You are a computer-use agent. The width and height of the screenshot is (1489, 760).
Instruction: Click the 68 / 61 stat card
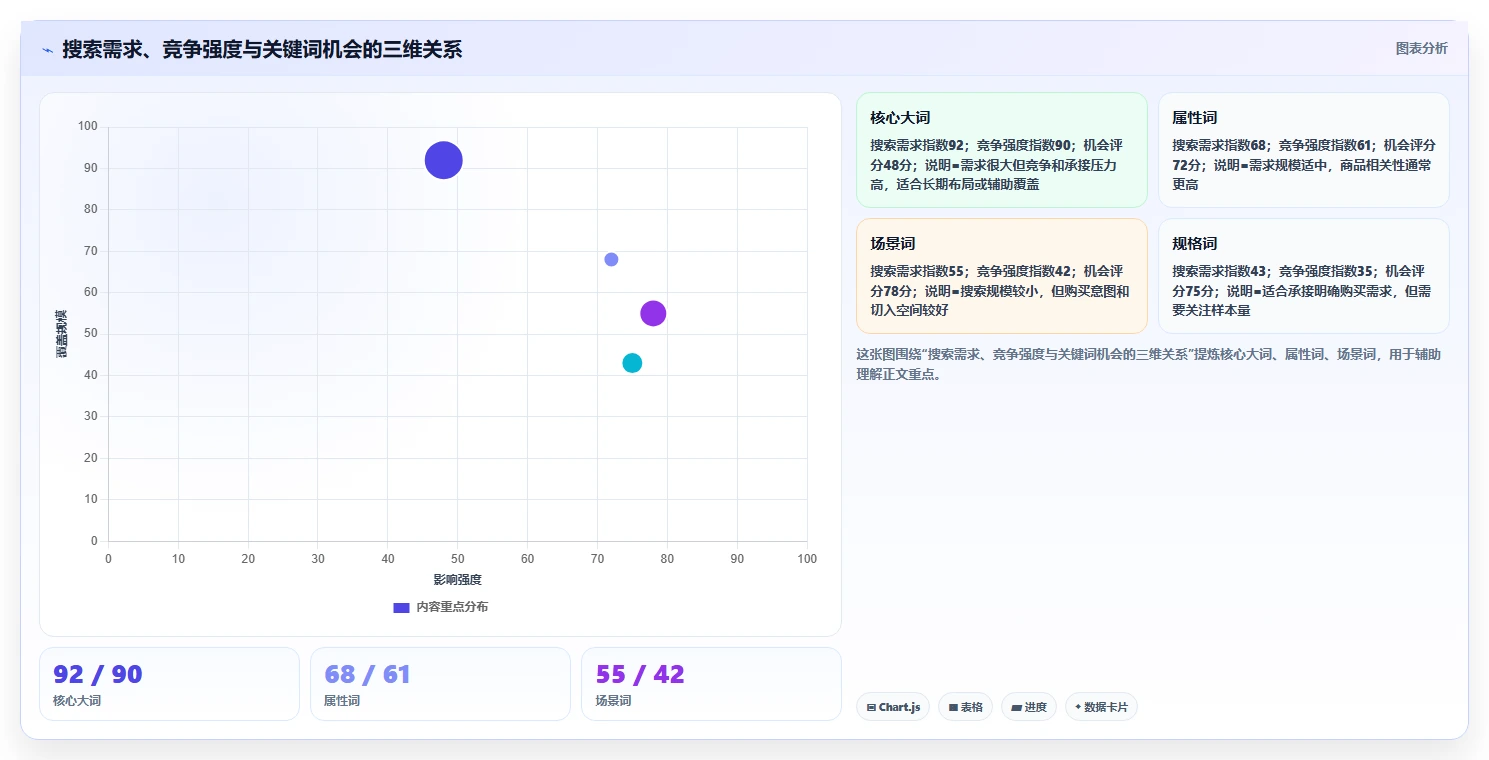point(440,684)
